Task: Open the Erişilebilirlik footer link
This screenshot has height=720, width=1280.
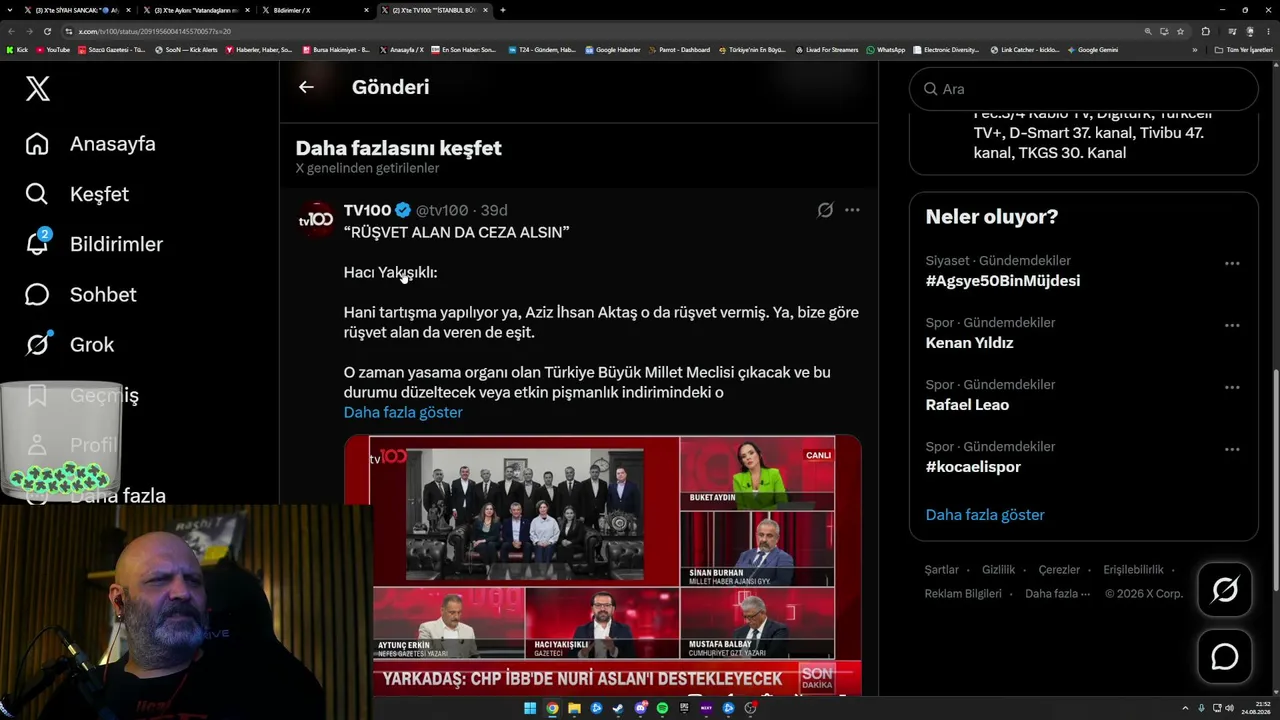Action: 1133,570
